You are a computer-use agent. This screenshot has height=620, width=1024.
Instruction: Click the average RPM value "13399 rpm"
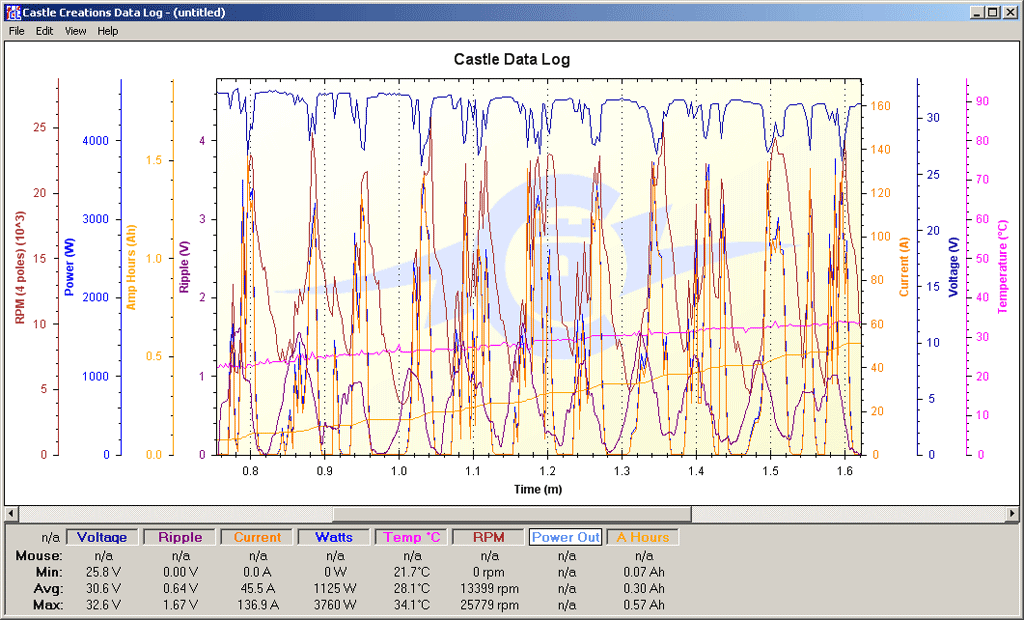(x=489, y=589)
